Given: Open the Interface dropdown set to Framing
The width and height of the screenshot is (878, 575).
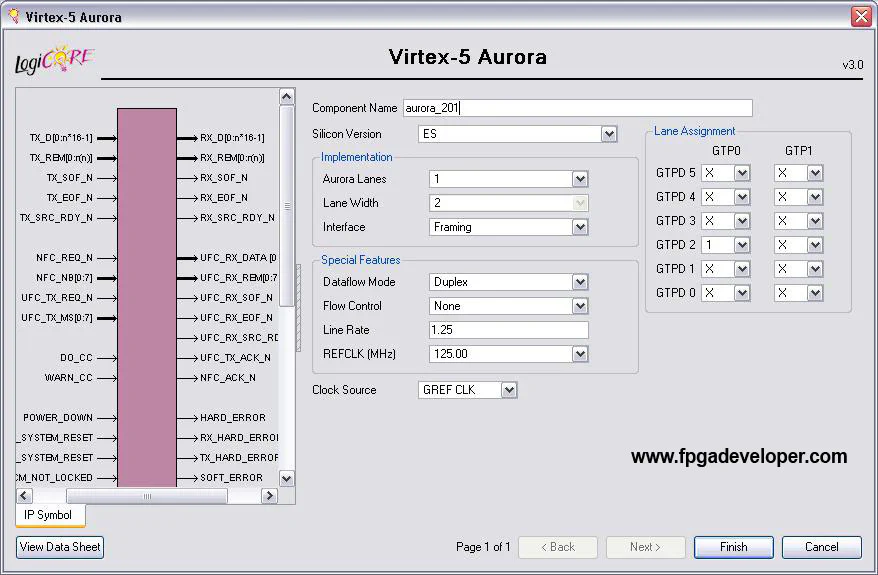Looking at the screenshot, I should (x=580, y=227).
